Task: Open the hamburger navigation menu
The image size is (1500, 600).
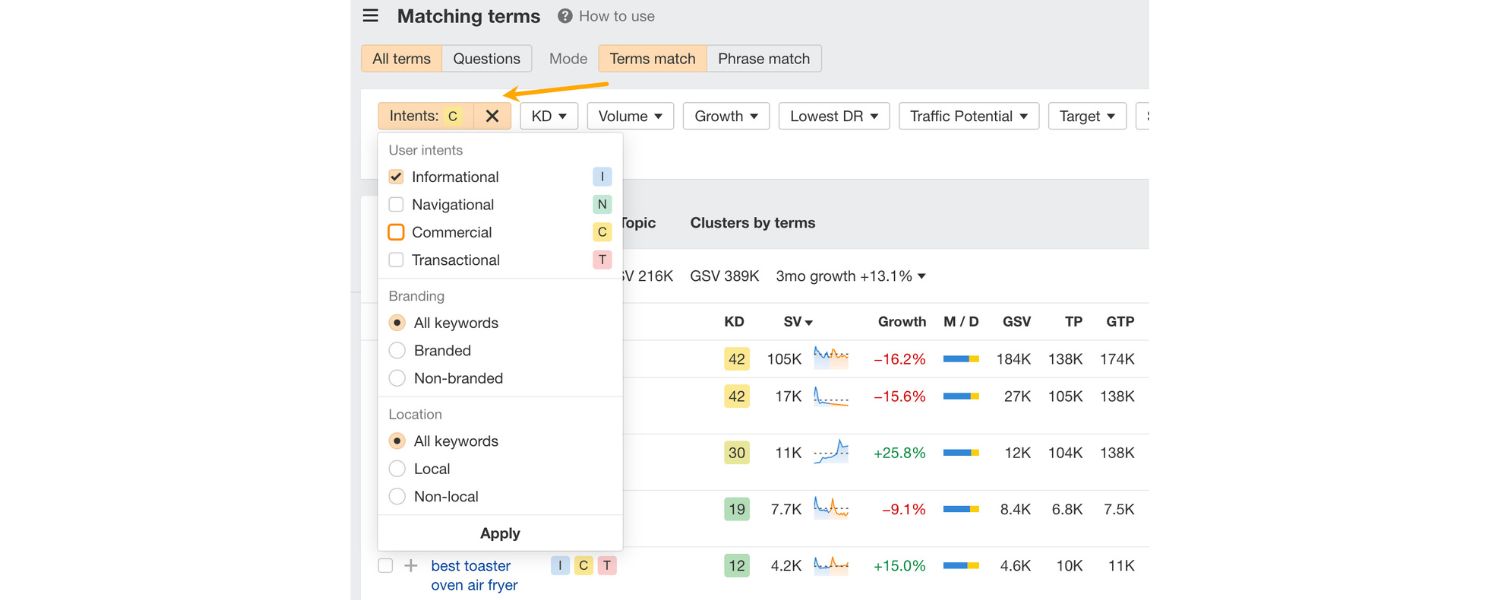Action: click(369, 15)
